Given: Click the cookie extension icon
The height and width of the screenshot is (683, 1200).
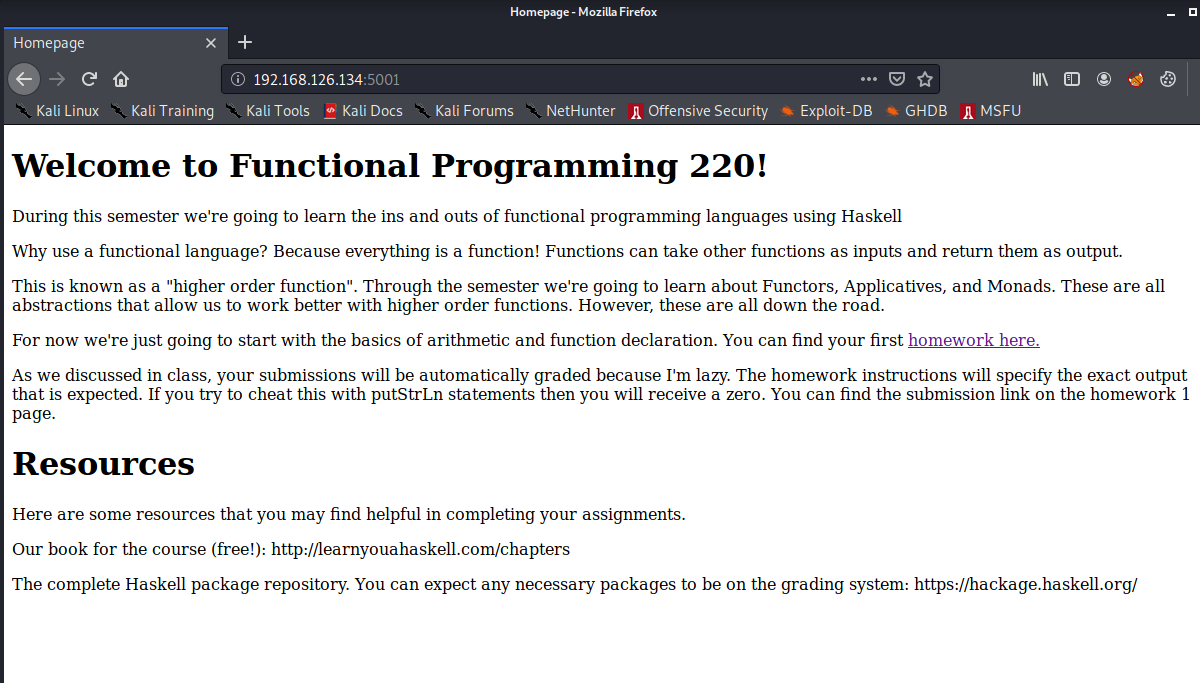Looking at the screenshot, I should [1167, 79].
